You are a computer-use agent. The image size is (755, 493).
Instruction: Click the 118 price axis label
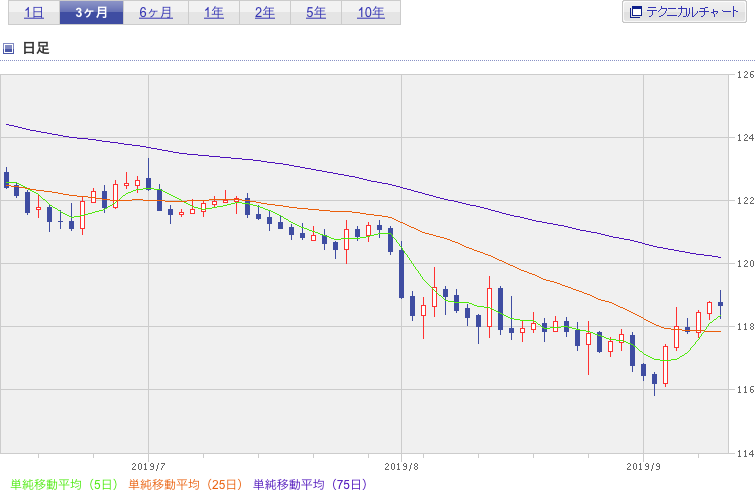click(x=745, y=326)
